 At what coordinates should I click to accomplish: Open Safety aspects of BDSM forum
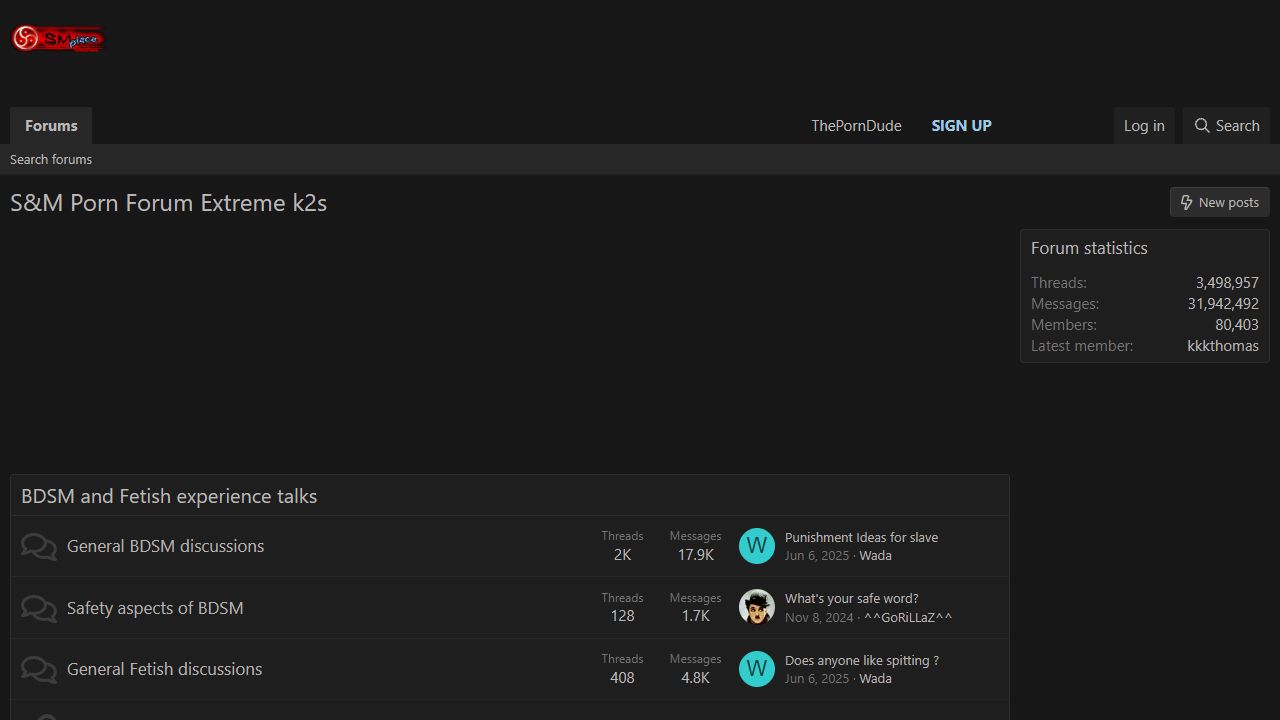[x=155, y=608]
